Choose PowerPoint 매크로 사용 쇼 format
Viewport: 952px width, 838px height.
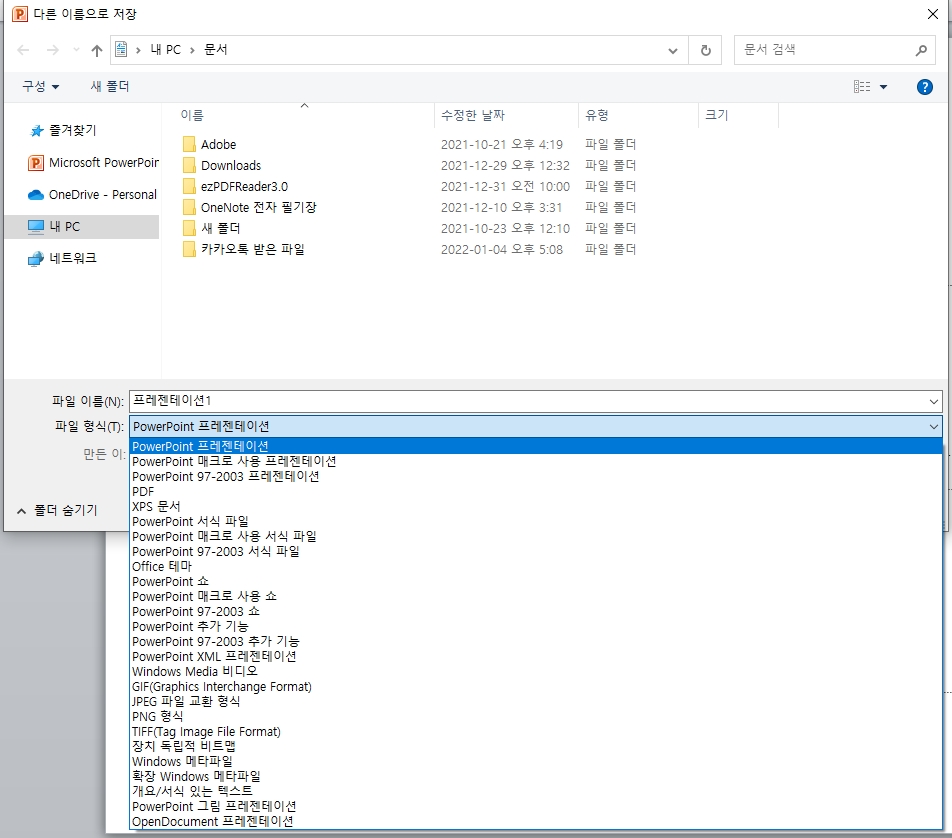(x=536, y=596)
